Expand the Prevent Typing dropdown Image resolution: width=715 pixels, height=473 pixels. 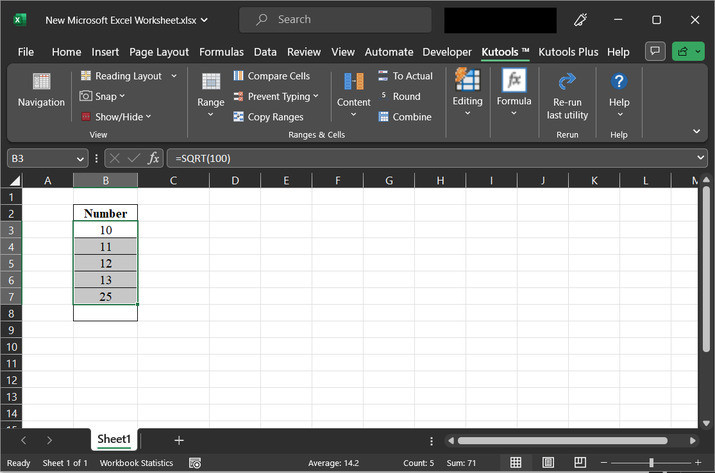coord(316,97)
